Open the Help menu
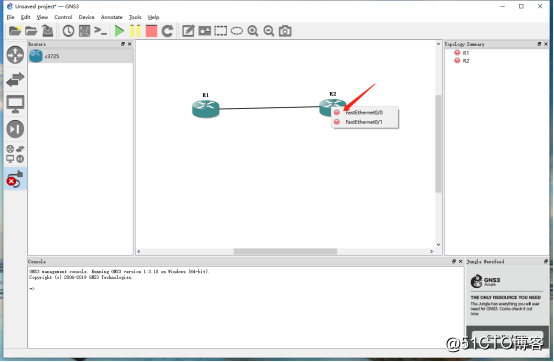The width and height of the screenshot is (554, 362). pos(153,17)
